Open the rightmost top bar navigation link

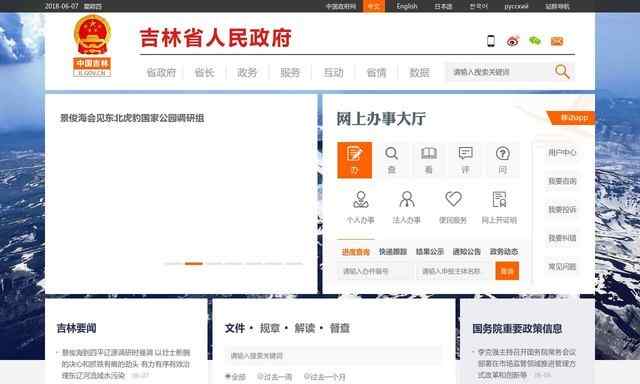click(557, 6)
